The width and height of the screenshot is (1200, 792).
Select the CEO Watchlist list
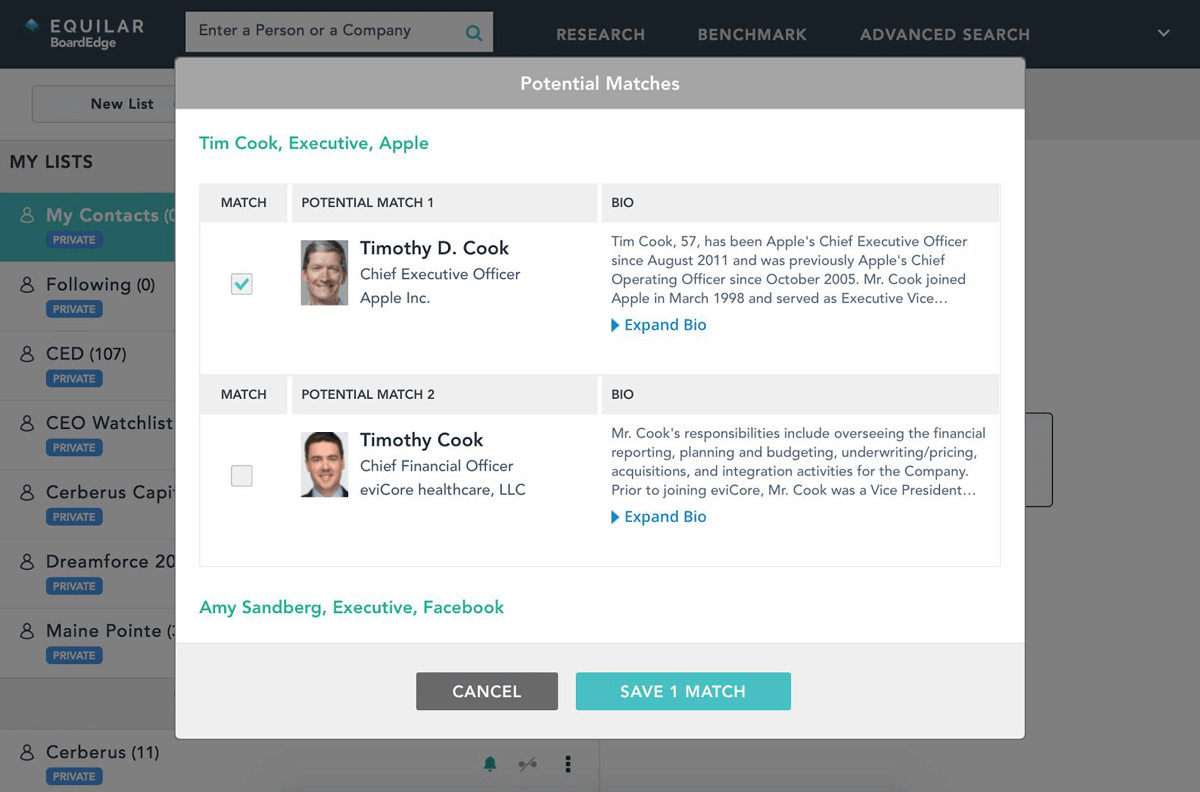coord(88,435)
